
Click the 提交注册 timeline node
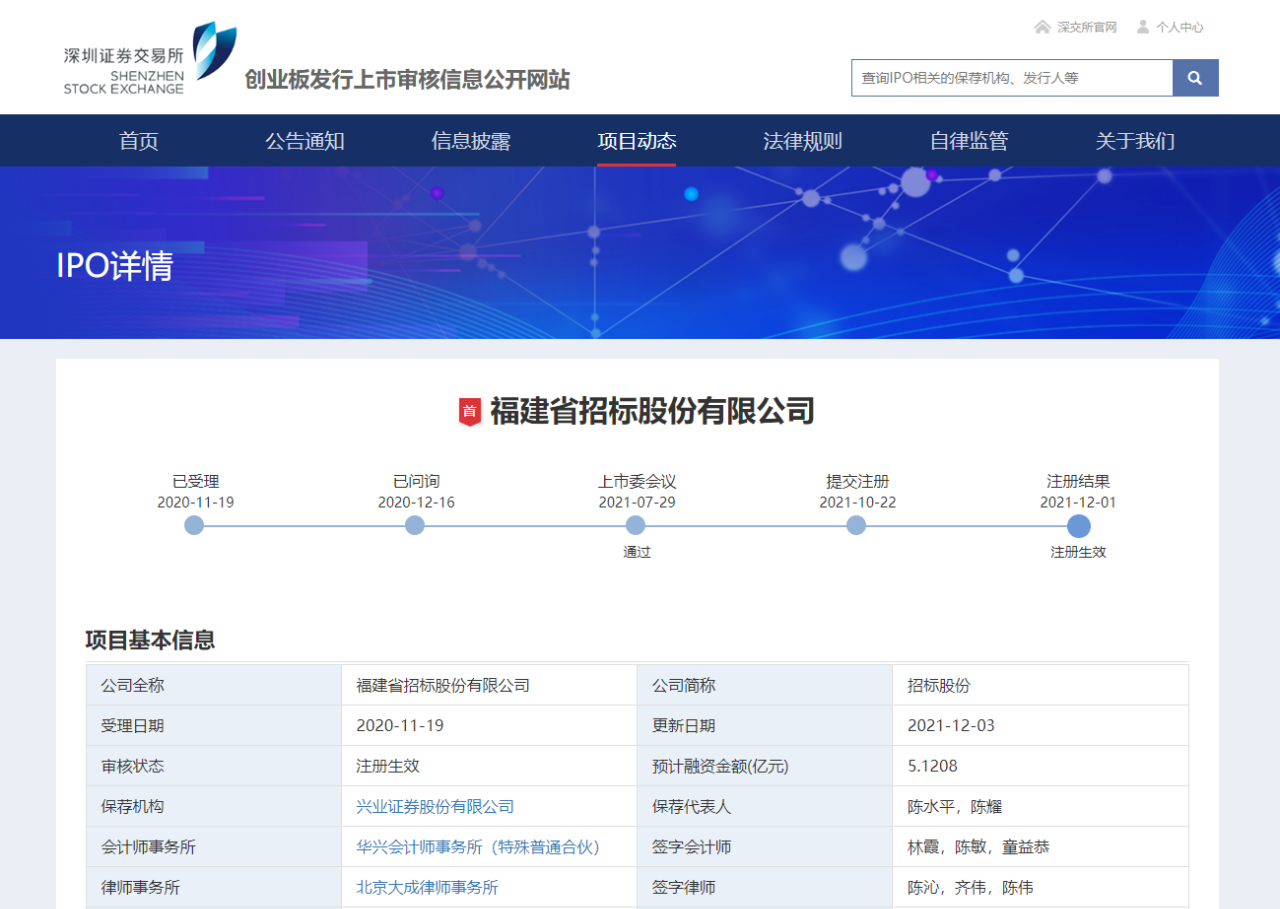point(856,525)
